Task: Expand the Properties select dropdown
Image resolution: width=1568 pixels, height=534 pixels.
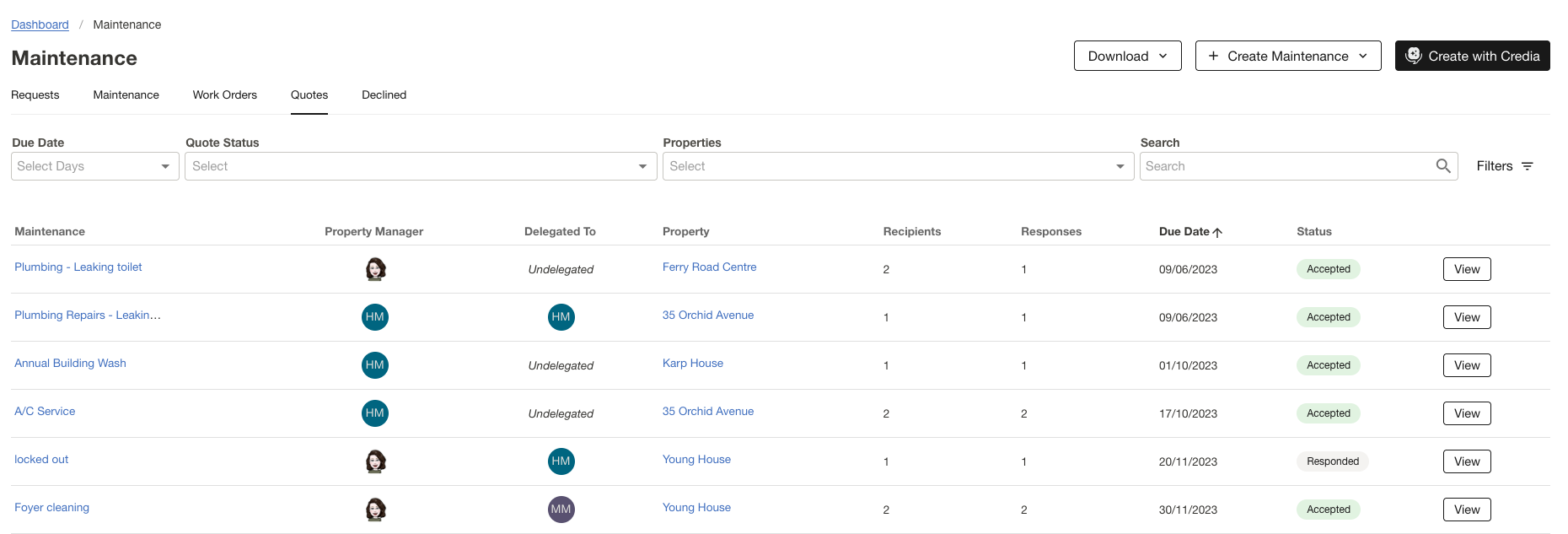Action: 898,166
